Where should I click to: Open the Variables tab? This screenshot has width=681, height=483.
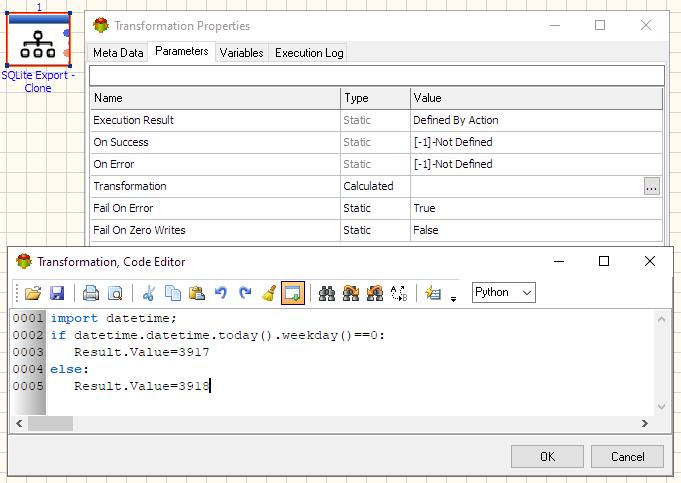coord(241,53)
